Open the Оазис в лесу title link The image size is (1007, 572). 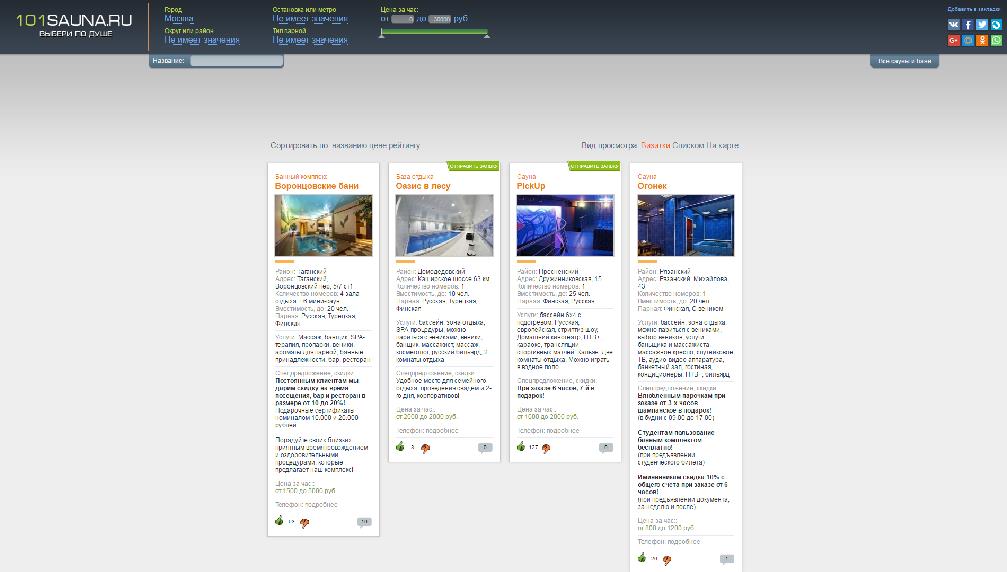pos(423,186)
